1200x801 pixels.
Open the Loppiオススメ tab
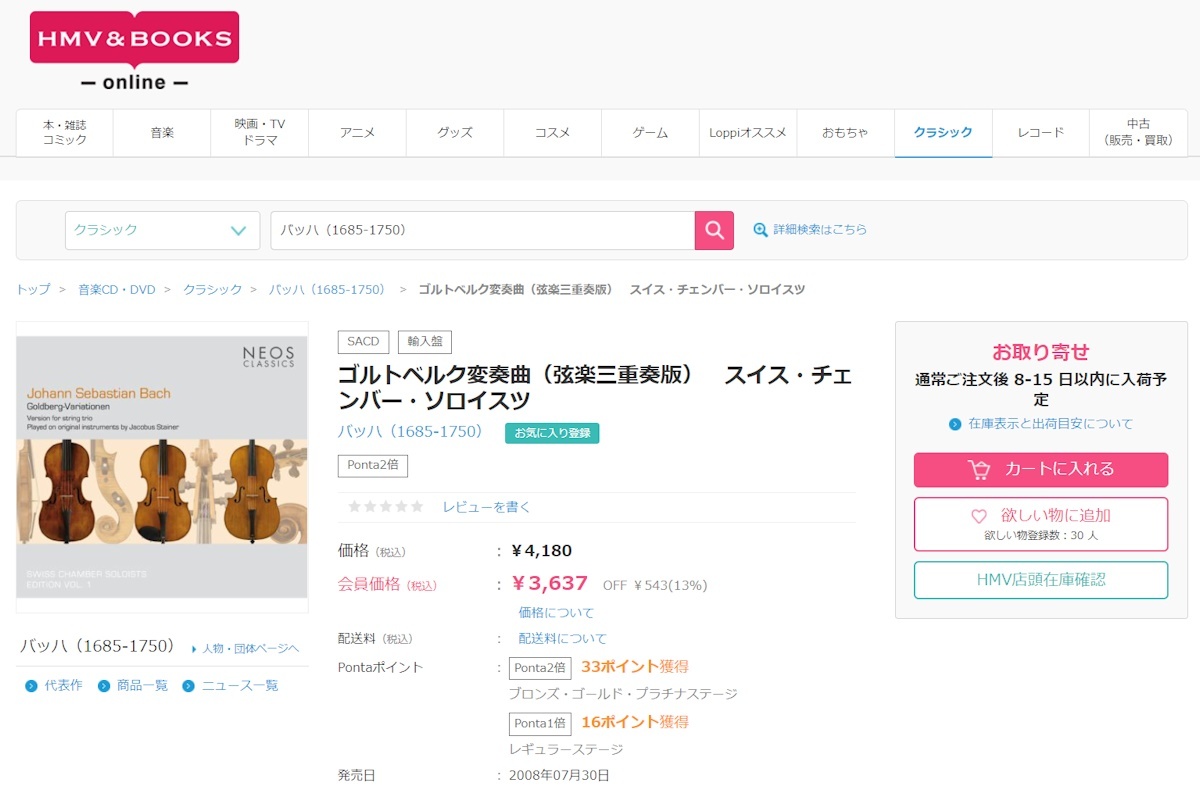[748, 133]
